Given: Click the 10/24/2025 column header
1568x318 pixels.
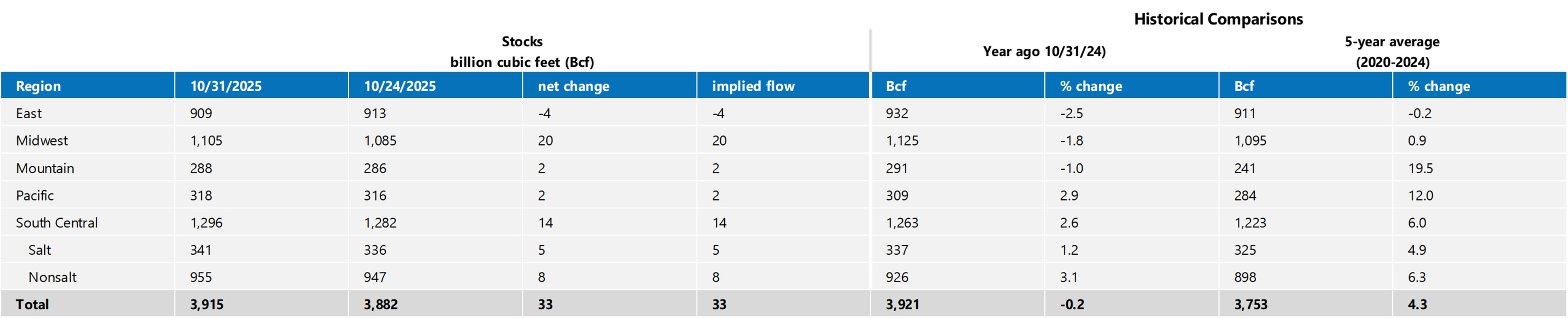Looking at the screenshot, I should tap(400, 86).
